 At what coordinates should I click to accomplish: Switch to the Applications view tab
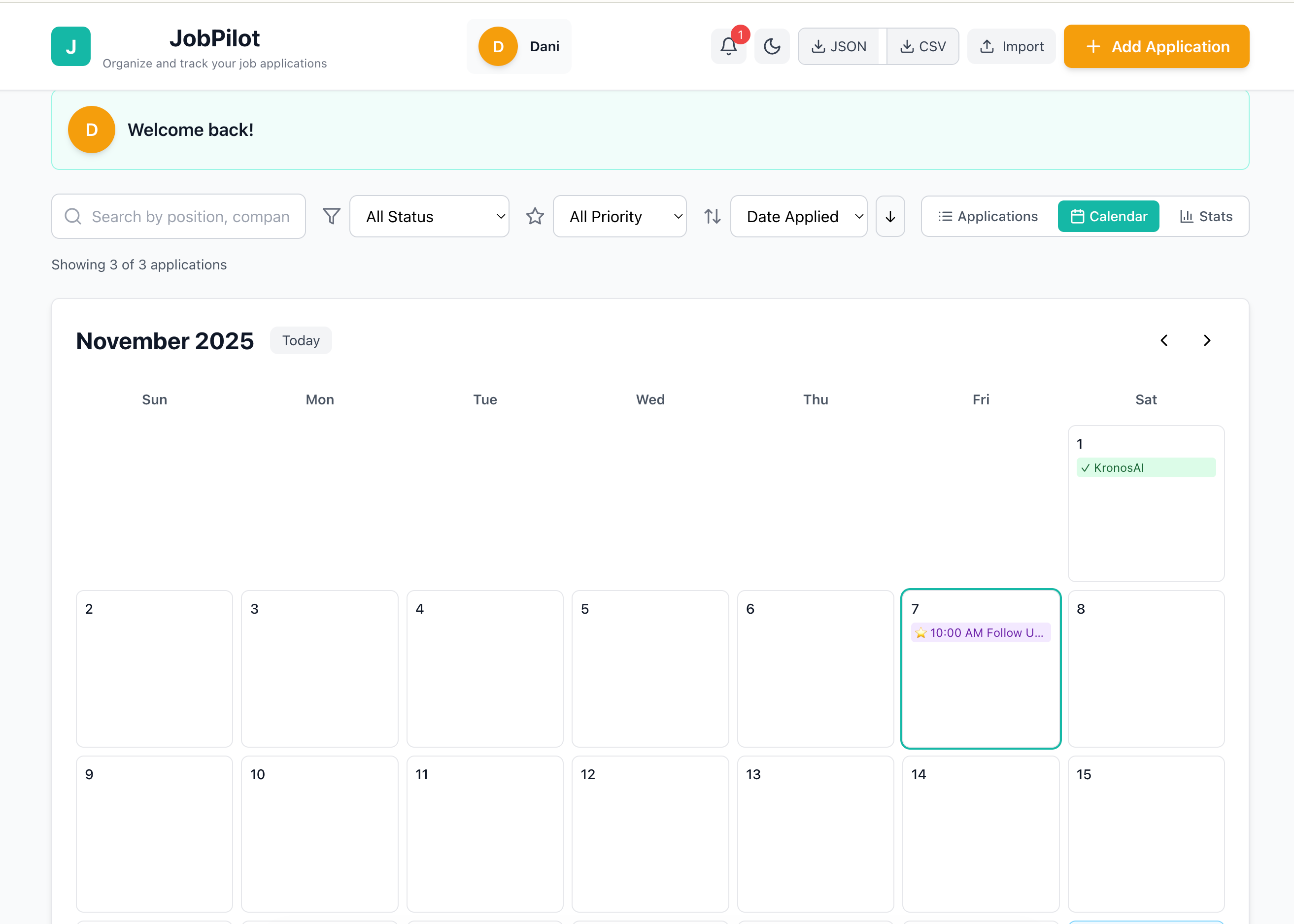click(988, 216)
